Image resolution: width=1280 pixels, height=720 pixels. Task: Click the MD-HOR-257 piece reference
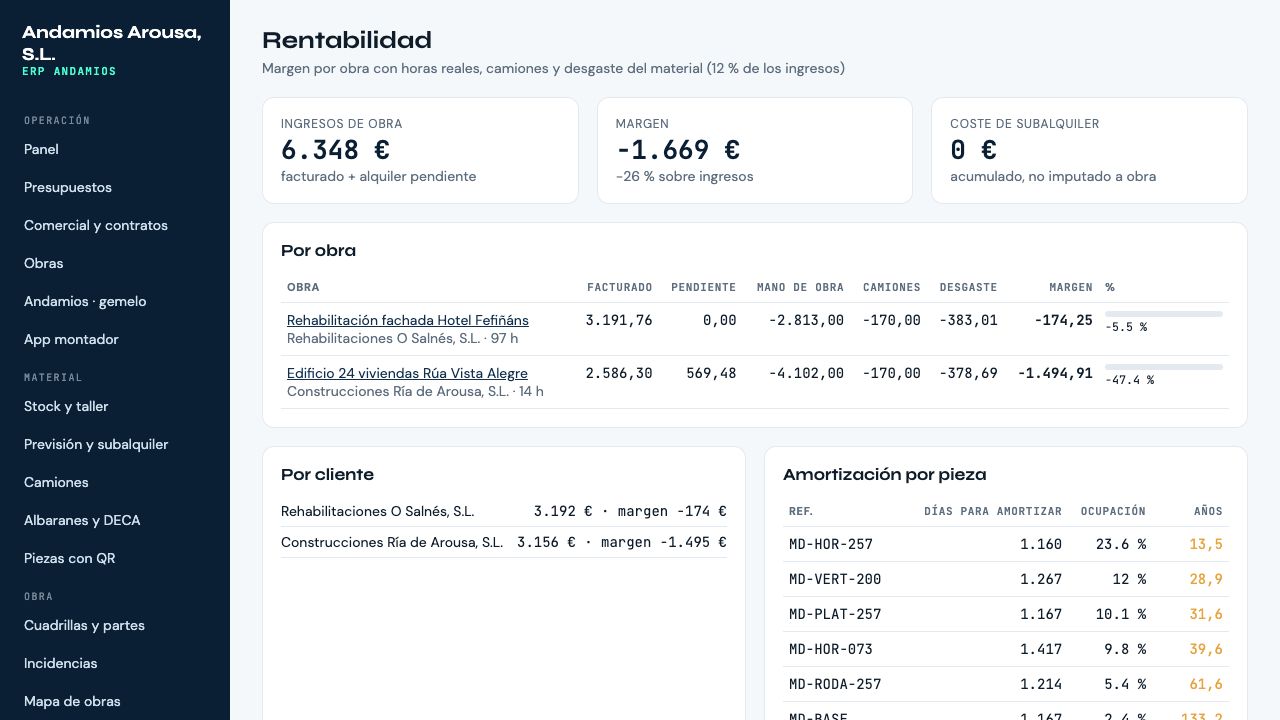tap(831, 544)
